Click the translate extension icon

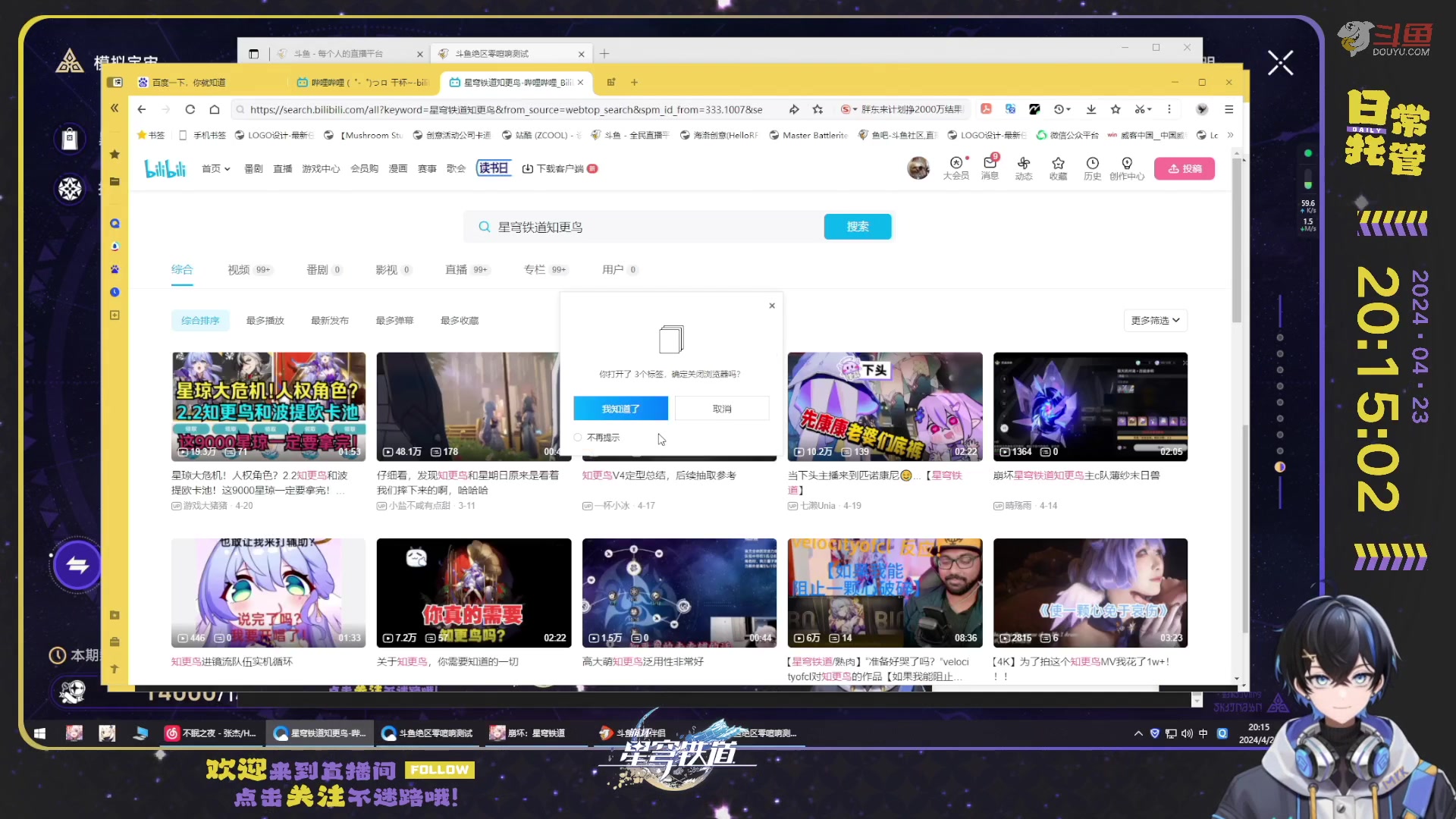(x=1010, y=109)
